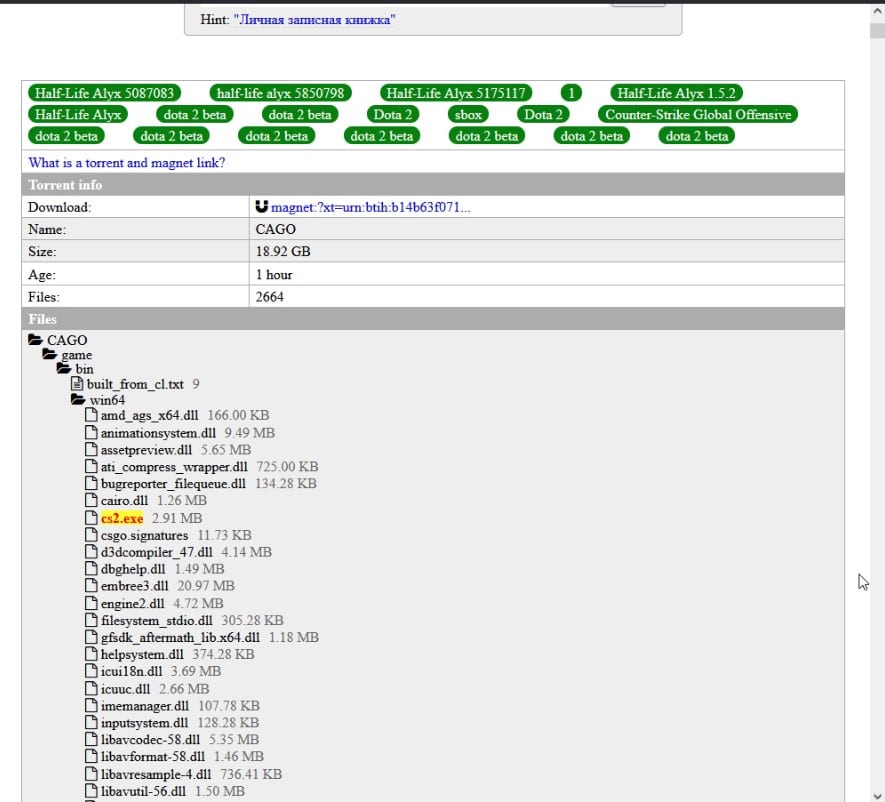Click the magnet link icon
Screen dimensions: 885x802
click(x=261, y=207)
